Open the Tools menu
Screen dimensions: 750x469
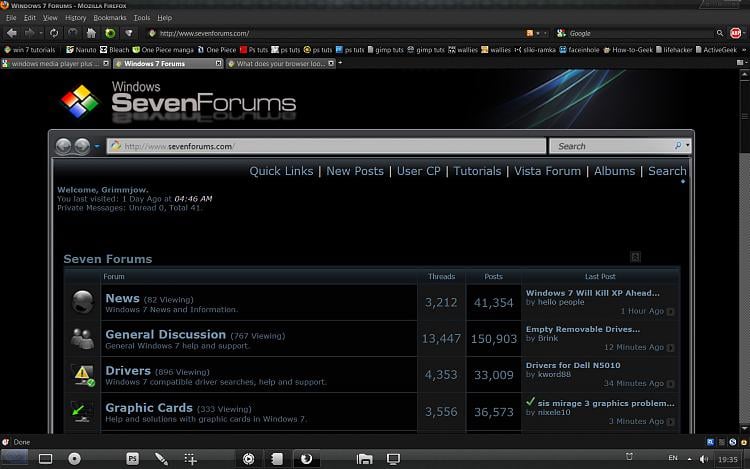(142, 18)
